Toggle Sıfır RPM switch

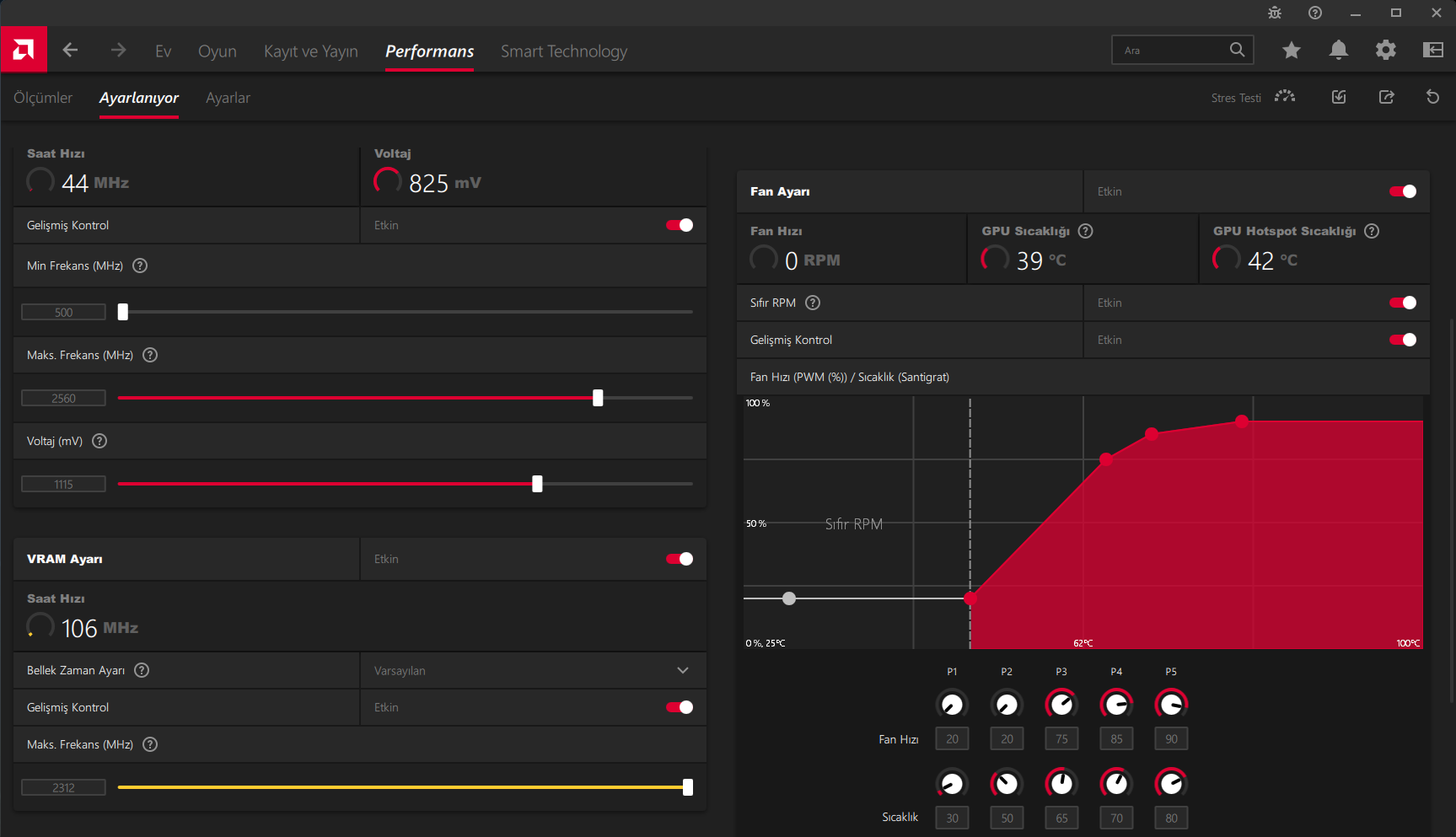click(1403, 303)
